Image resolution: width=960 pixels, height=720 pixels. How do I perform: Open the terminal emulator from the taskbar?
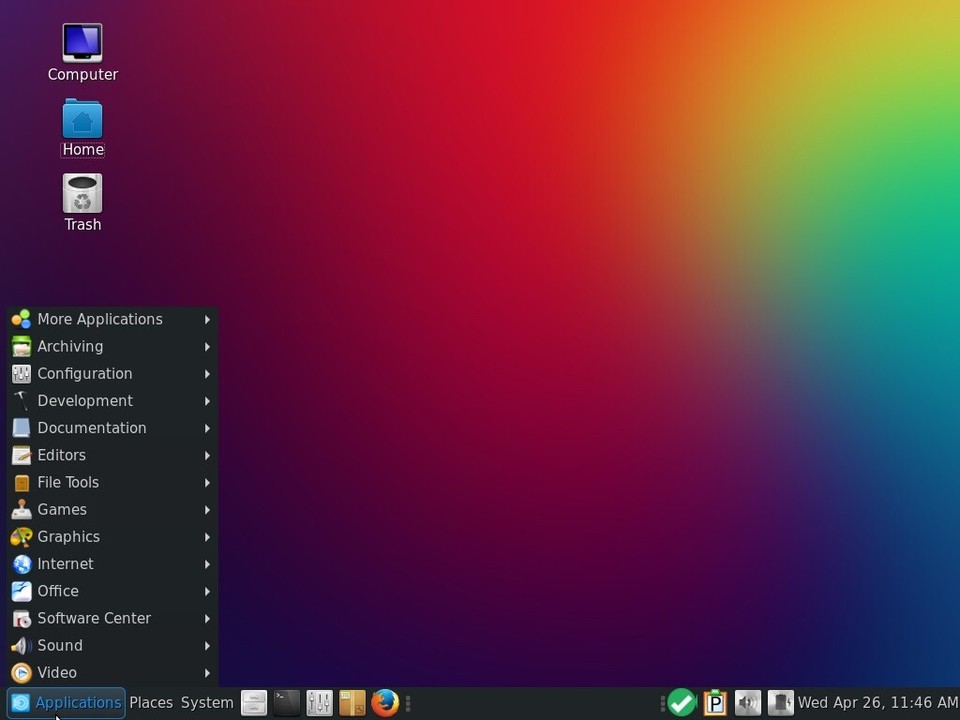286,702
